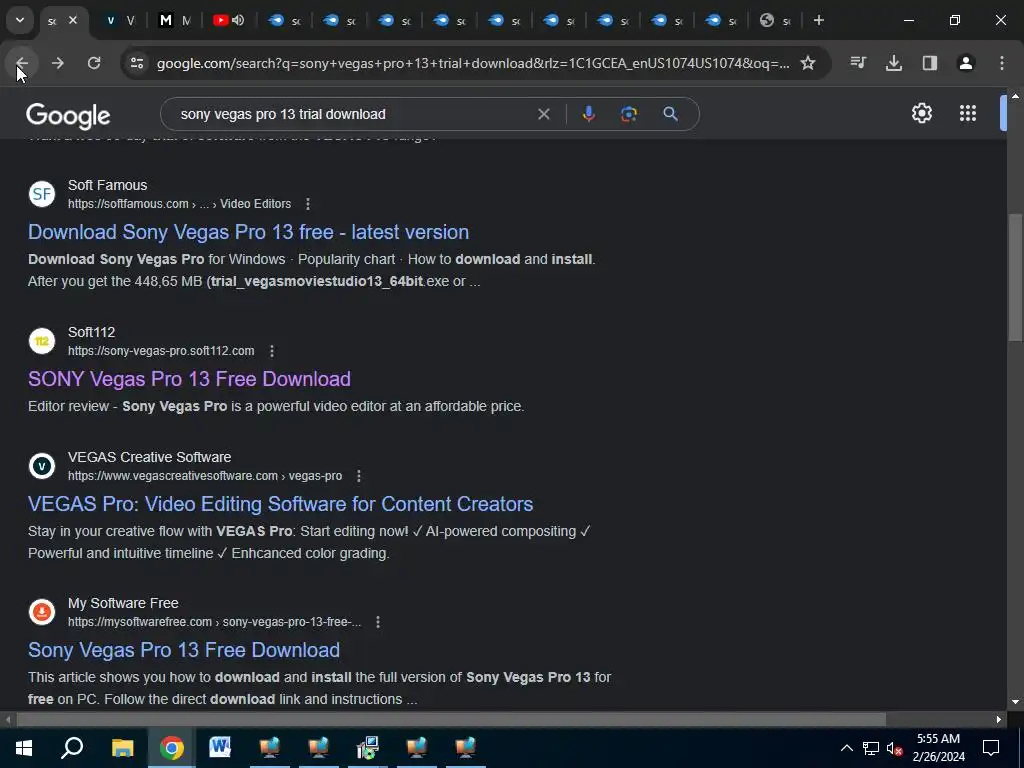This screenshot has height=768, width=1024.
Task: Focus the browser address bar URL
Action: point(473,63)
